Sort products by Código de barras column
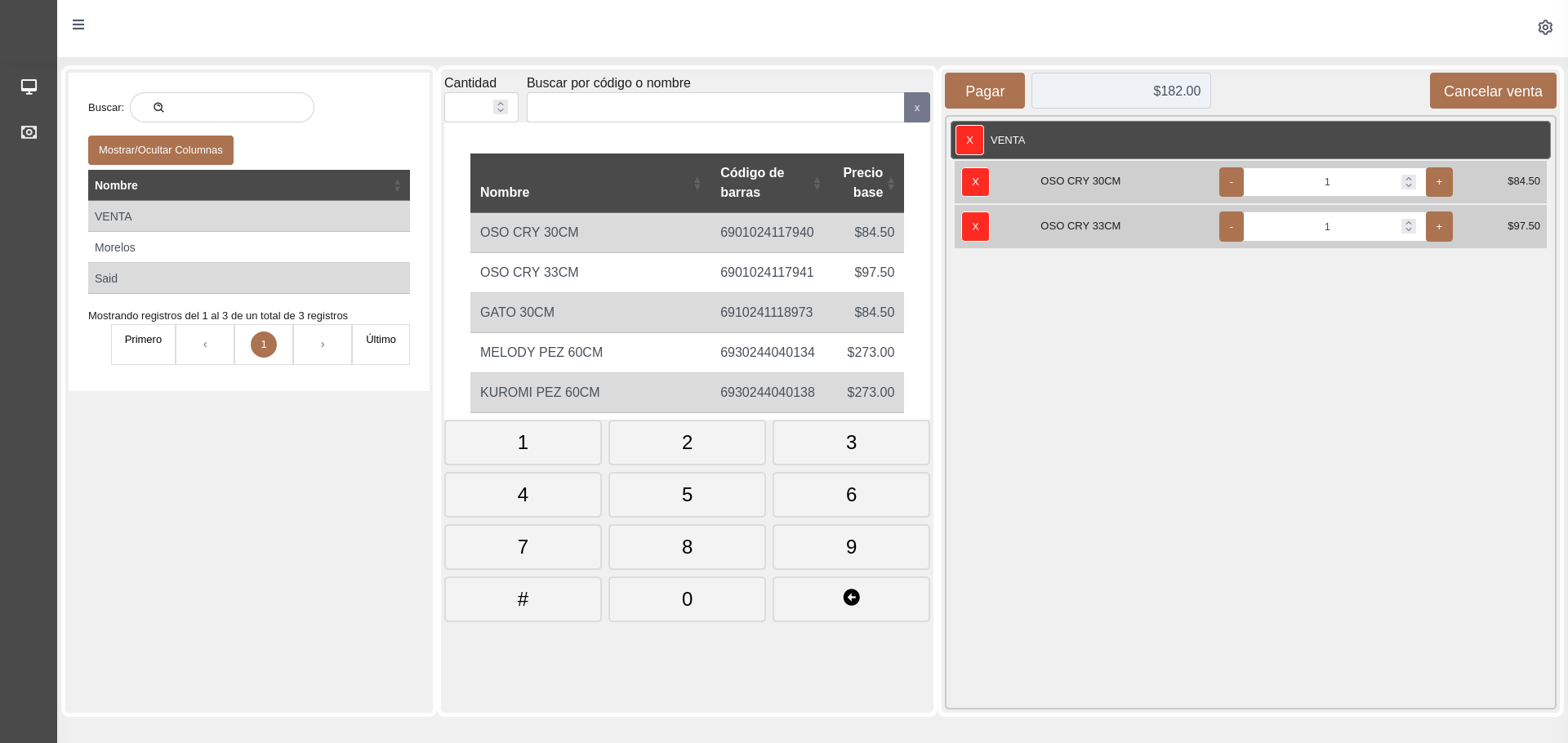 pos(768,184)
